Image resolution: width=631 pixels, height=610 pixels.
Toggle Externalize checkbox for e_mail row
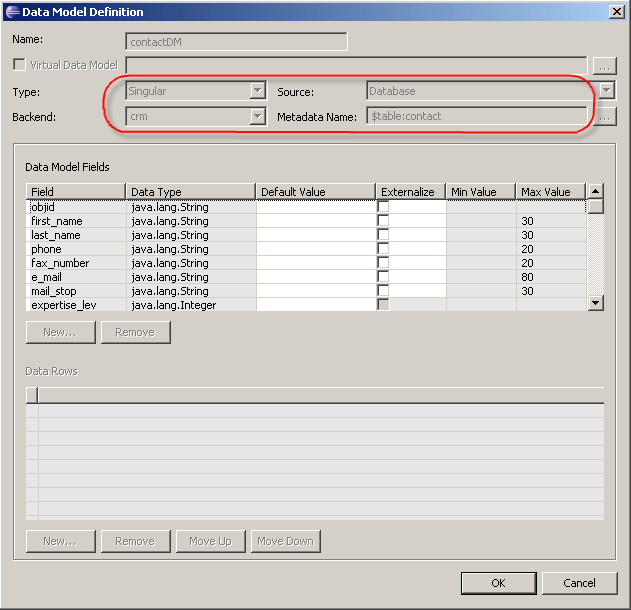coord(383,277)
